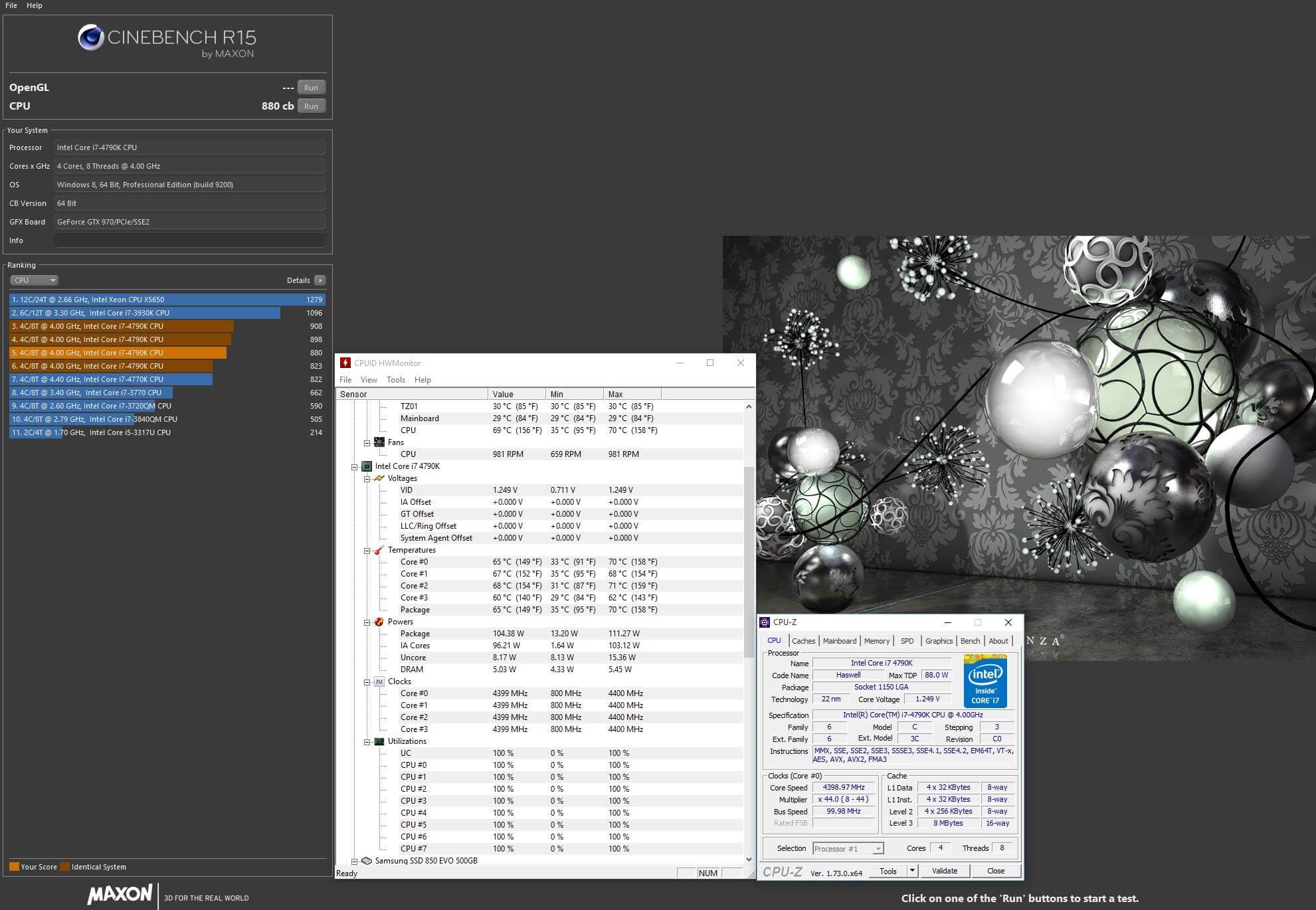Click the Clocks waveform icon
This screenshot has height=910, width=1316.
click(379, 682)
